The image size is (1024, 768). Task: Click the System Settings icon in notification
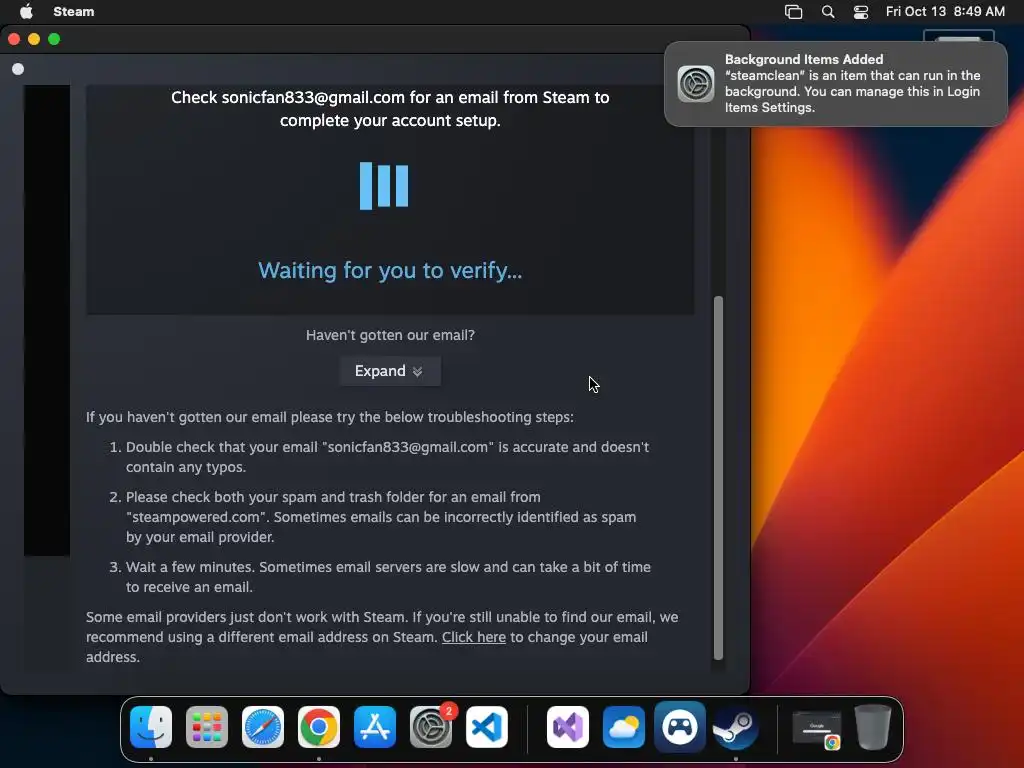click(x=696, y=84)
